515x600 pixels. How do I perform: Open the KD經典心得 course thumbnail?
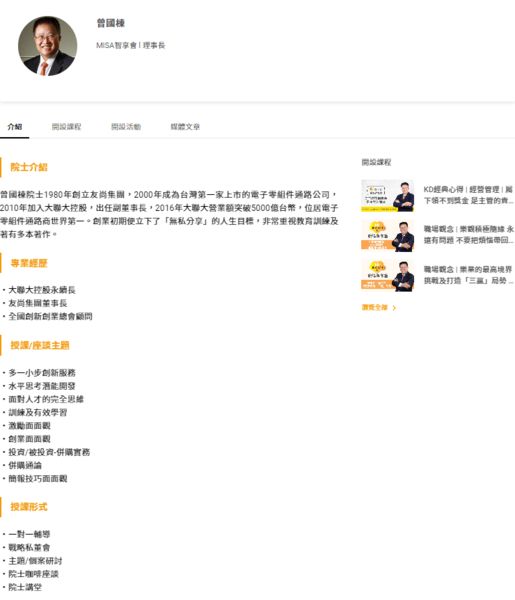[x=388, y=196]
